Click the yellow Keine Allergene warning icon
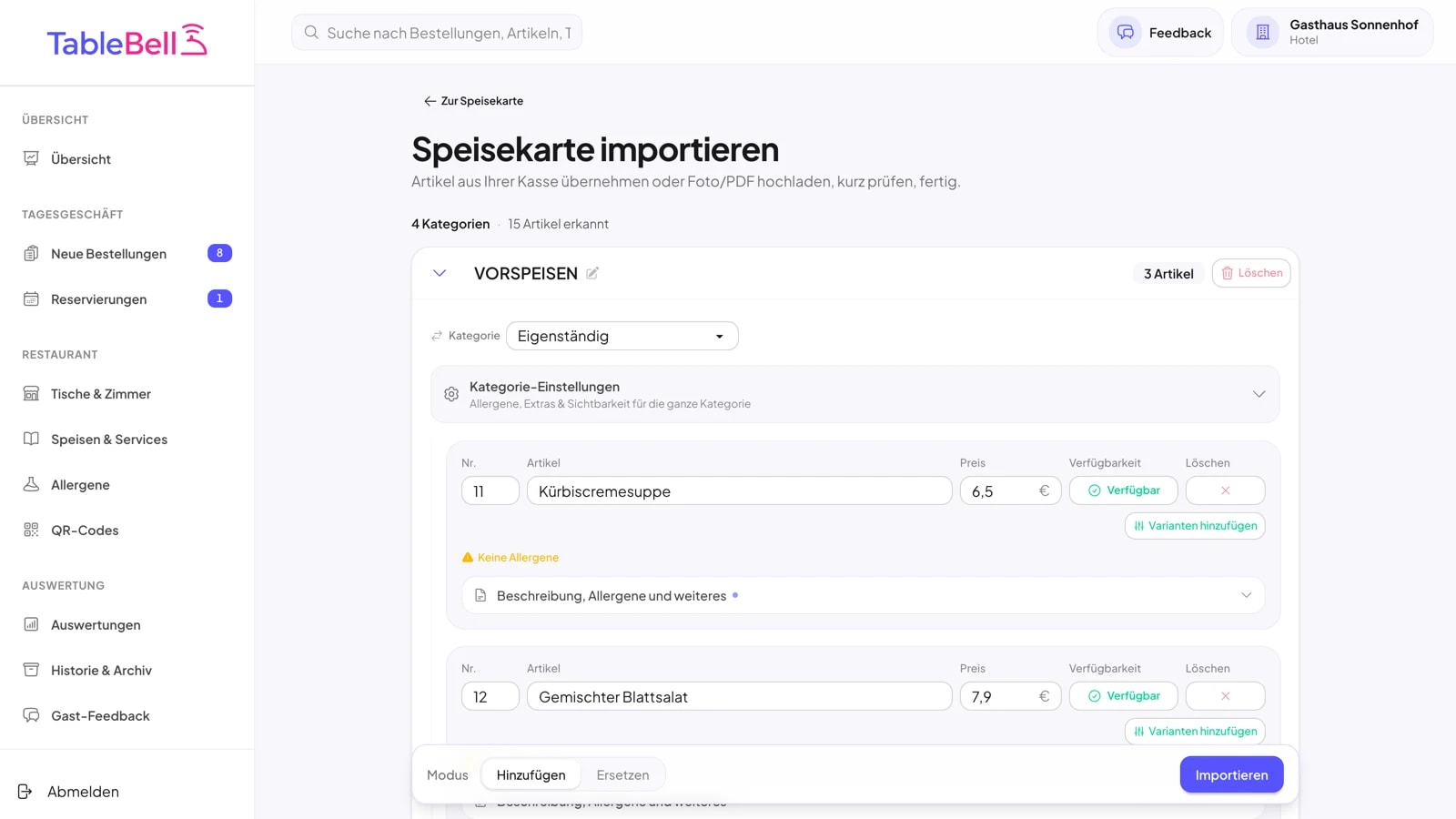 point(468,557)
